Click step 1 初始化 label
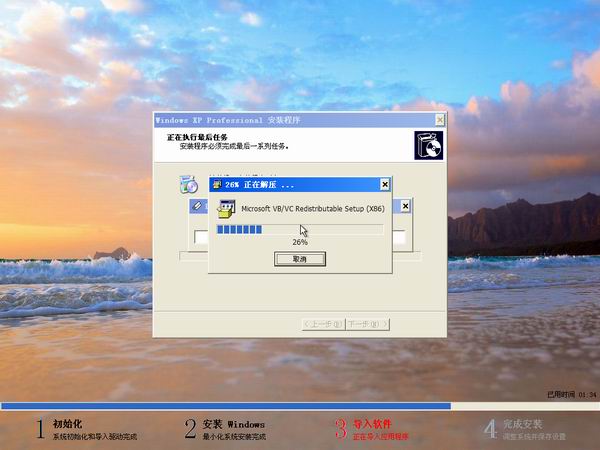 (x=67, y=424)
